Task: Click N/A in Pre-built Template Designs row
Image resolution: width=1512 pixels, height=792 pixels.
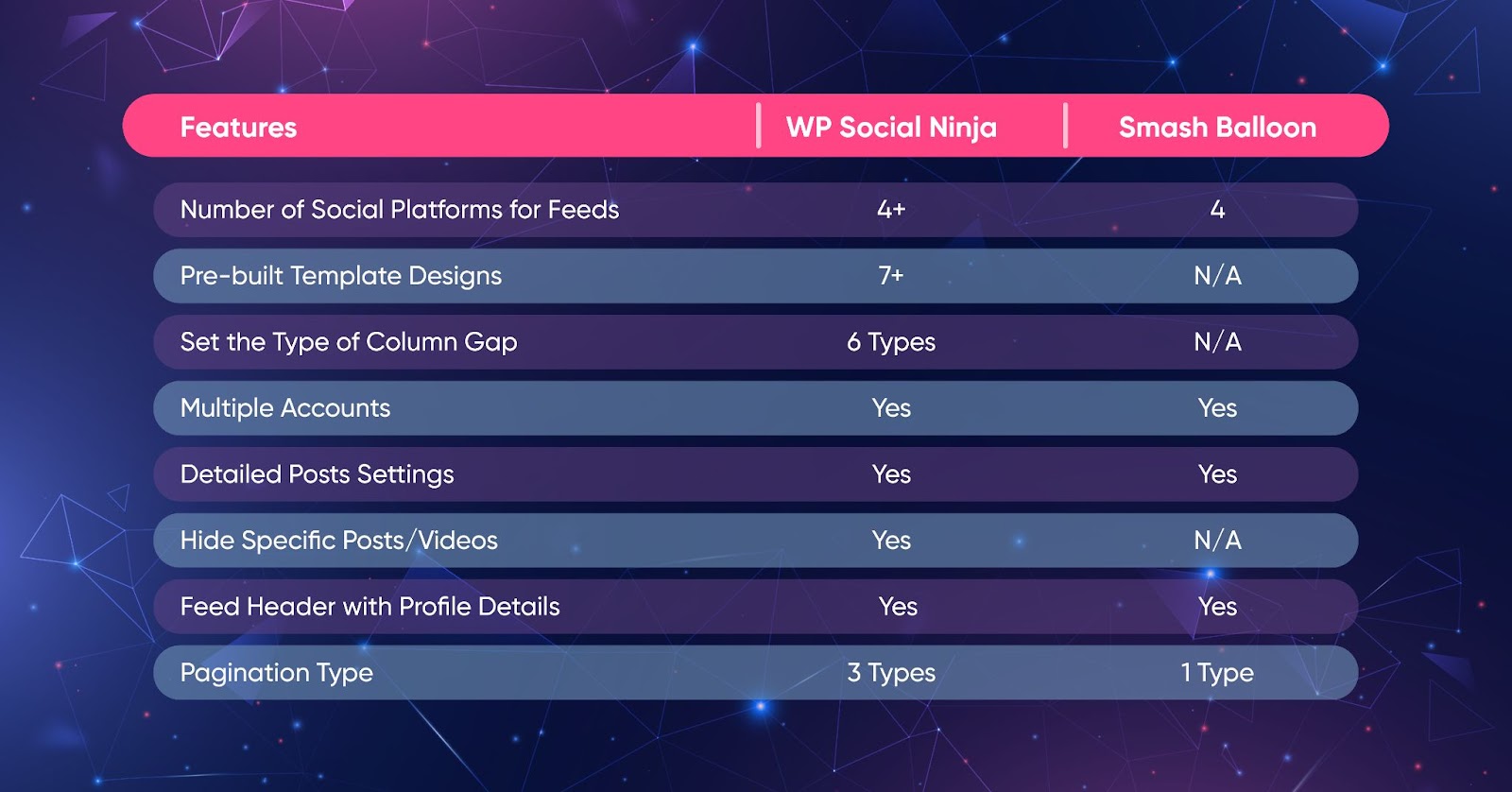Action: click(1217, 276)
